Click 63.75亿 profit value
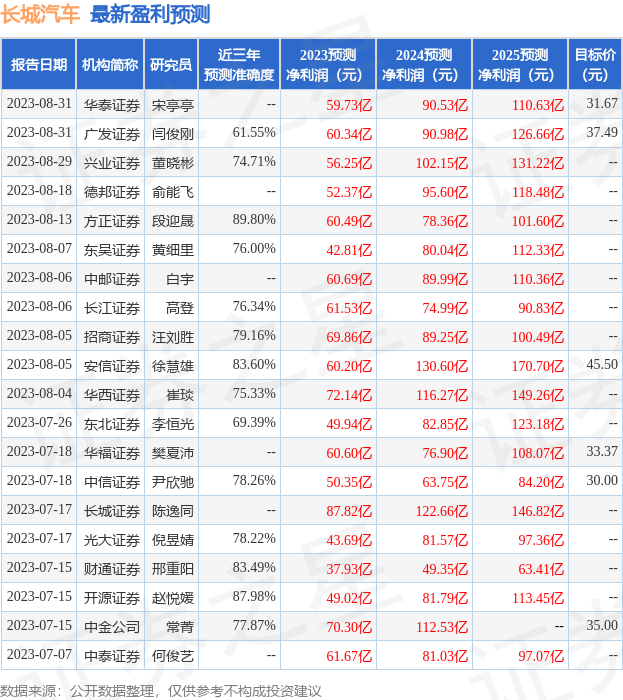Viewport: 623px width, 700px height. pos(445,482)
